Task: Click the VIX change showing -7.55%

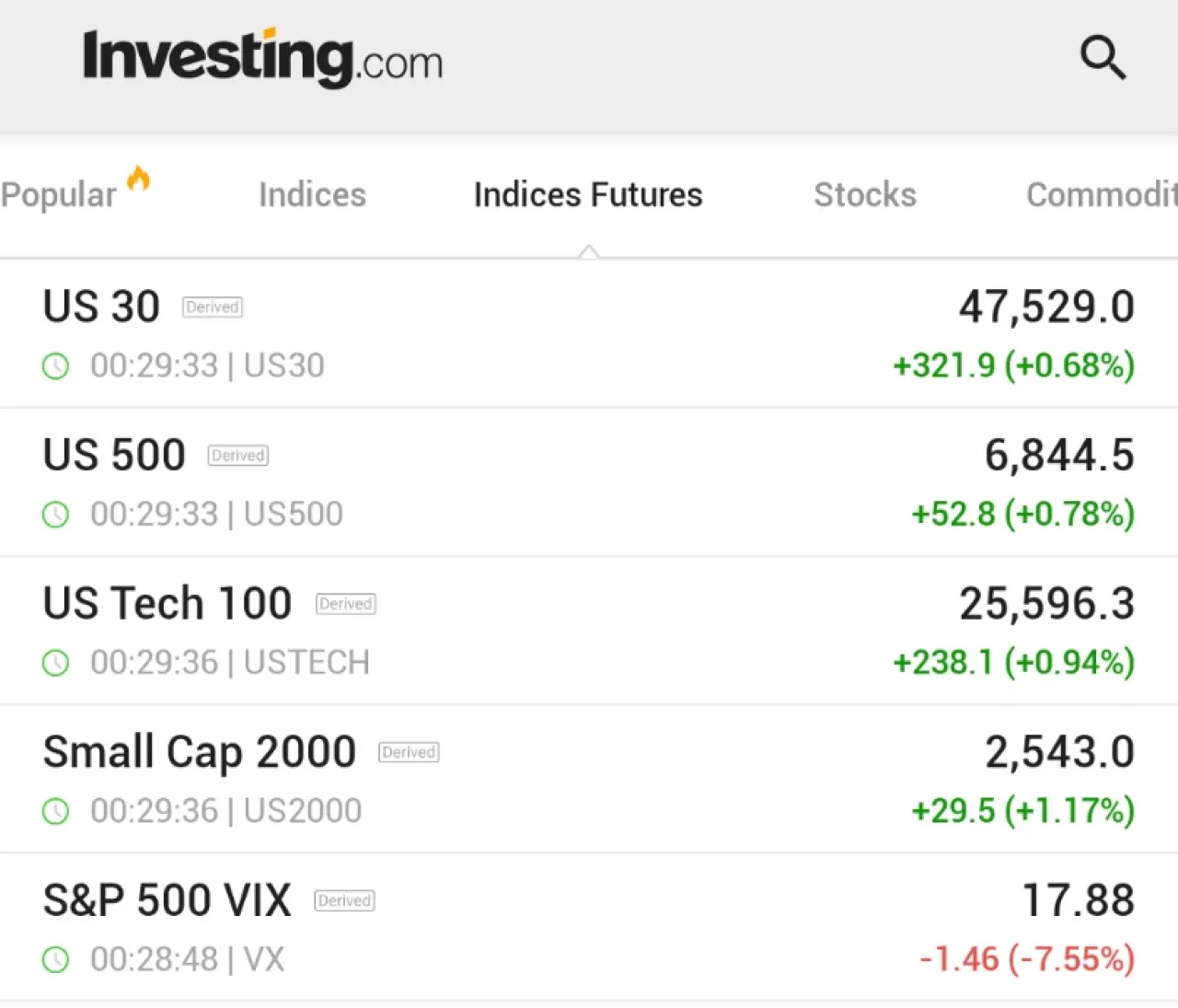Action: coord(1026,959)
